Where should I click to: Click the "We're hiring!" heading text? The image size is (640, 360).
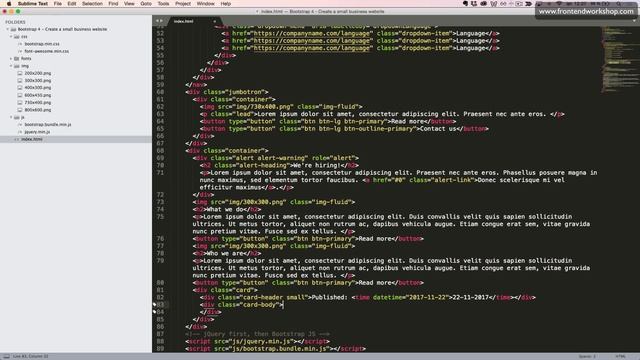tap(316, 166)
